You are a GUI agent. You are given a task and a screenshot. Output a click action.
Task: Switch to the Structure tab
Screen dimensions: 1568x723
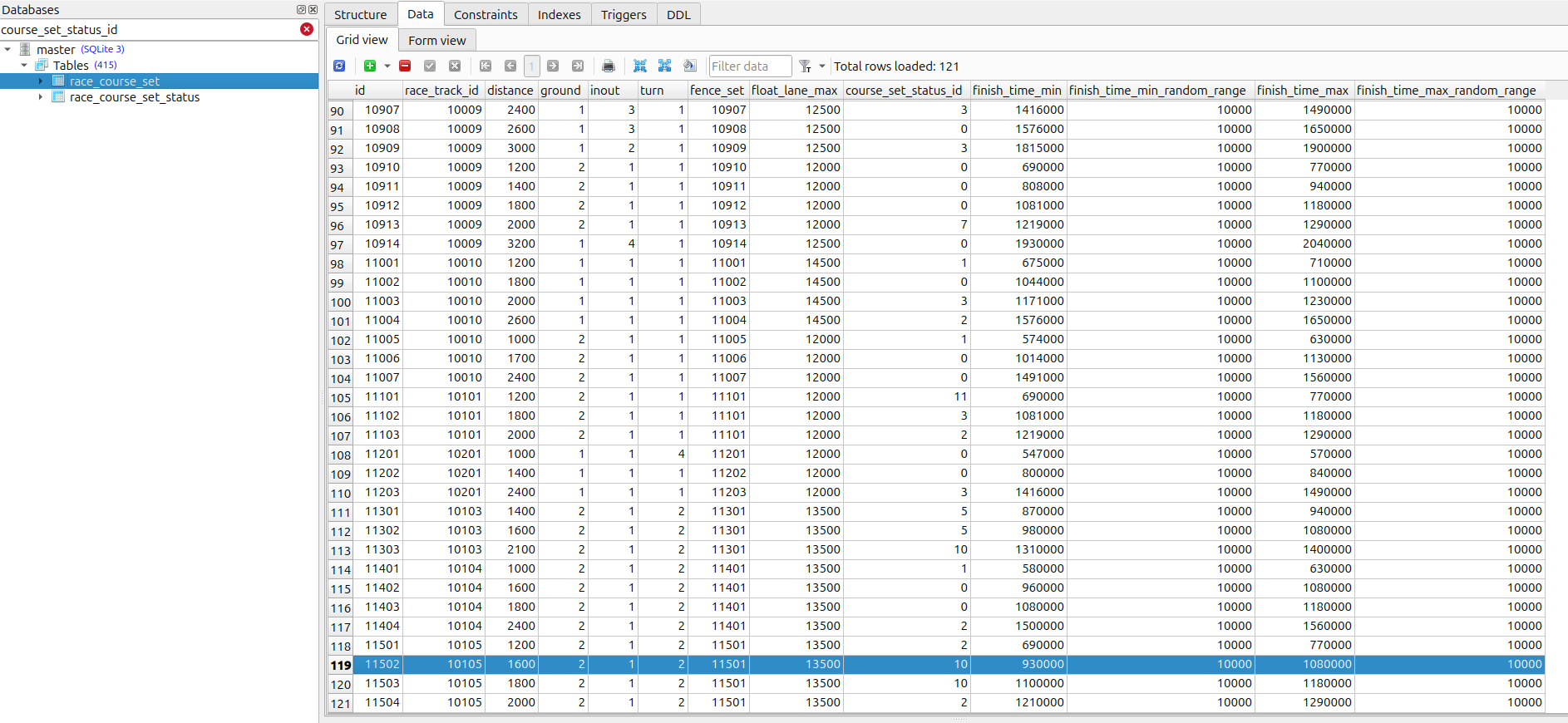(x=360, y=14)
